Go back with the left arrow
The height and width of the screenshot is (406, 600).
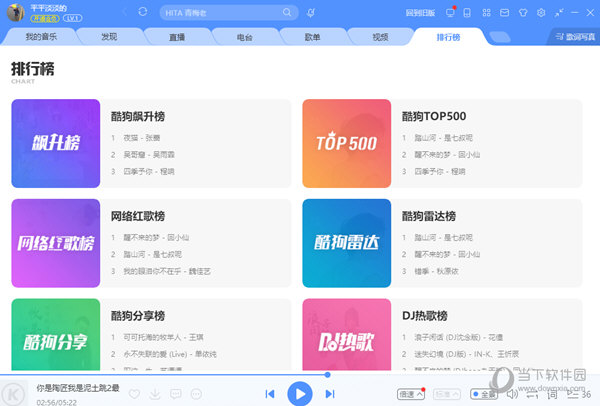pyautogui.click(x=125, y=12)
